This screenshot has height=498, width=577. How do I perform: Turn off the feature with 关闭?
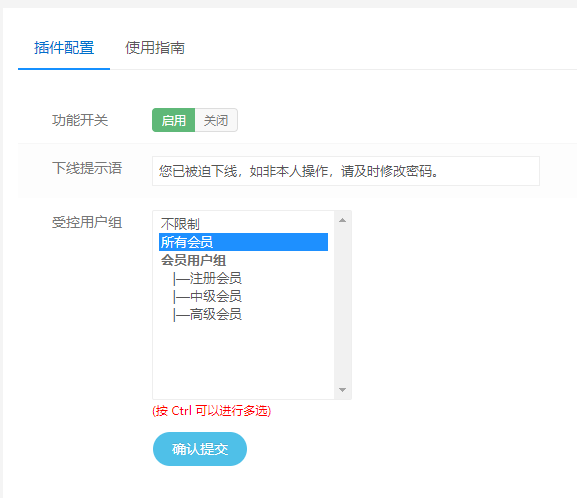216,120
